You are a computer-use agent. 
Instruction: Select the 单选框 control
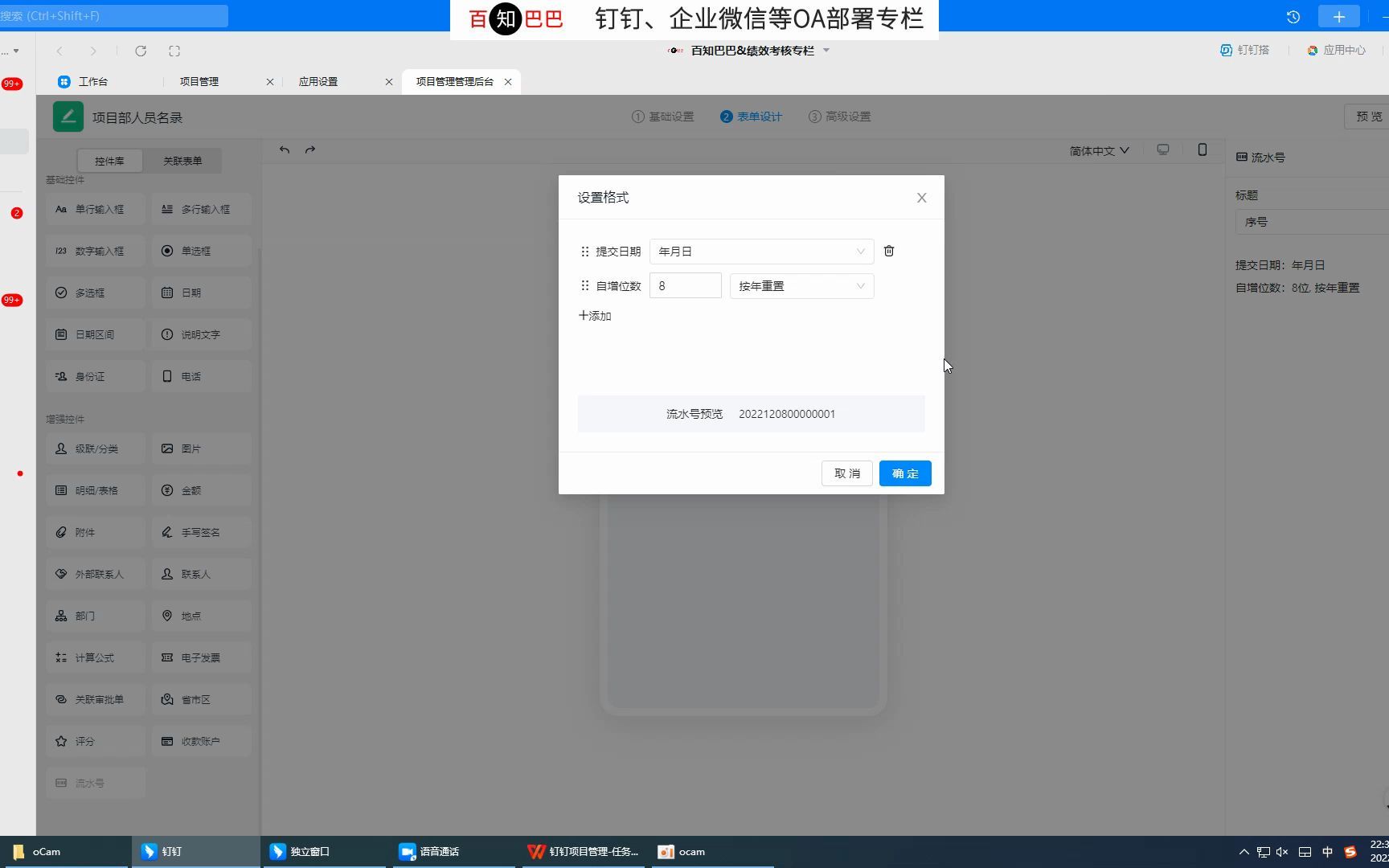click(202, 251)
